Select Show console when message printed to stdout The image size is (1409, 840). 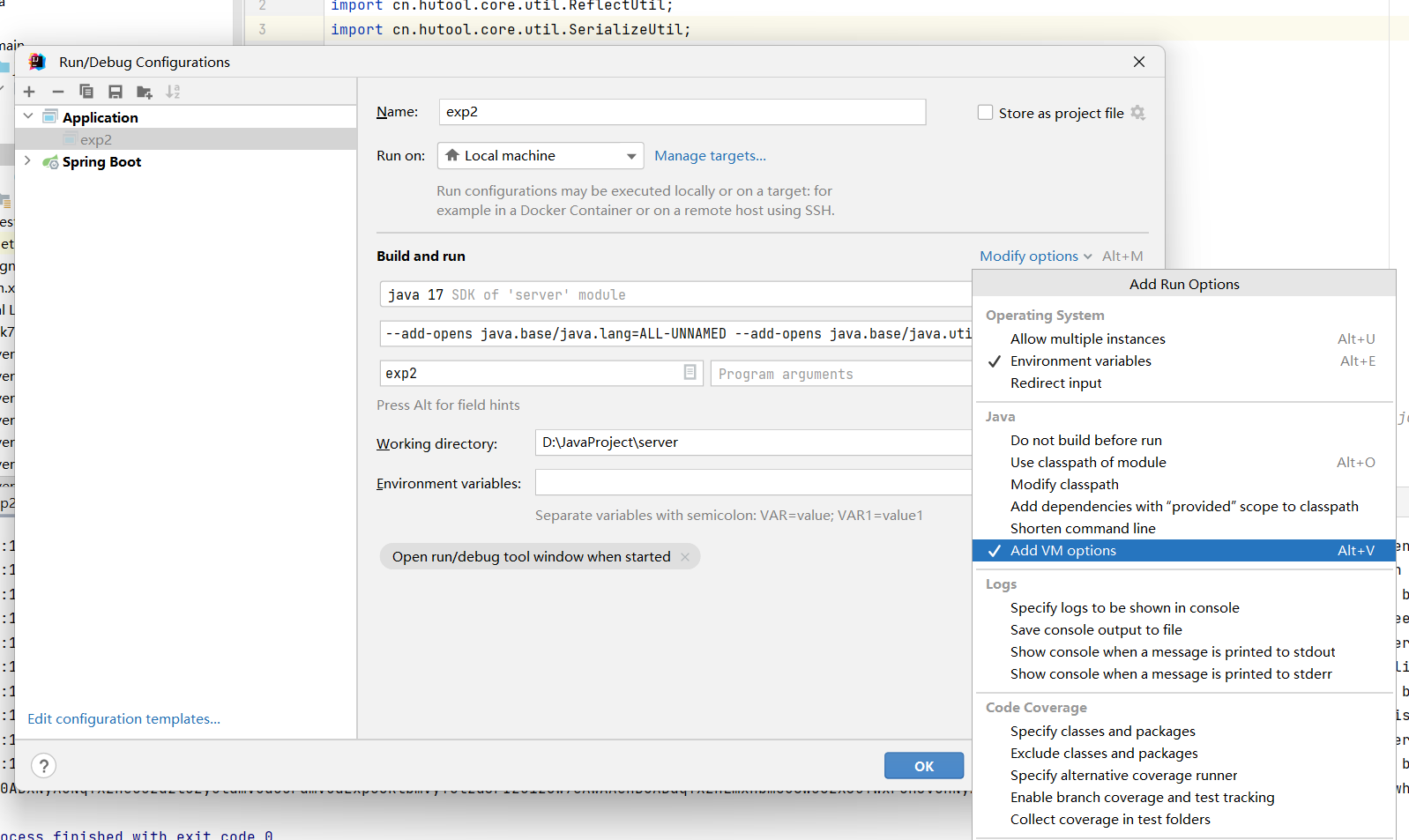point(1183,652)
